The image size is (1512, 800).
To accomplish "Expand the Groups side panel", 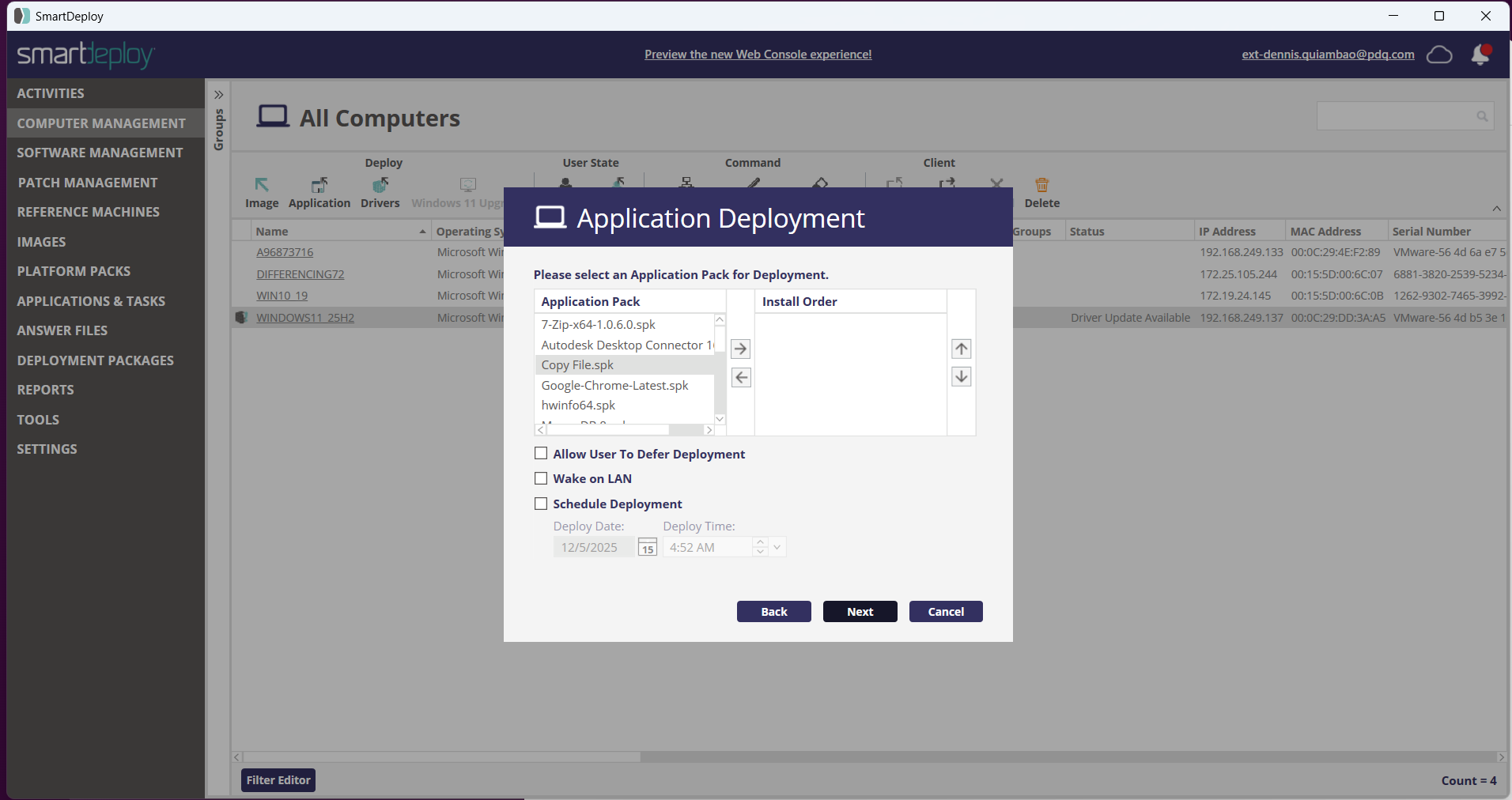I will tap(219, 95).
